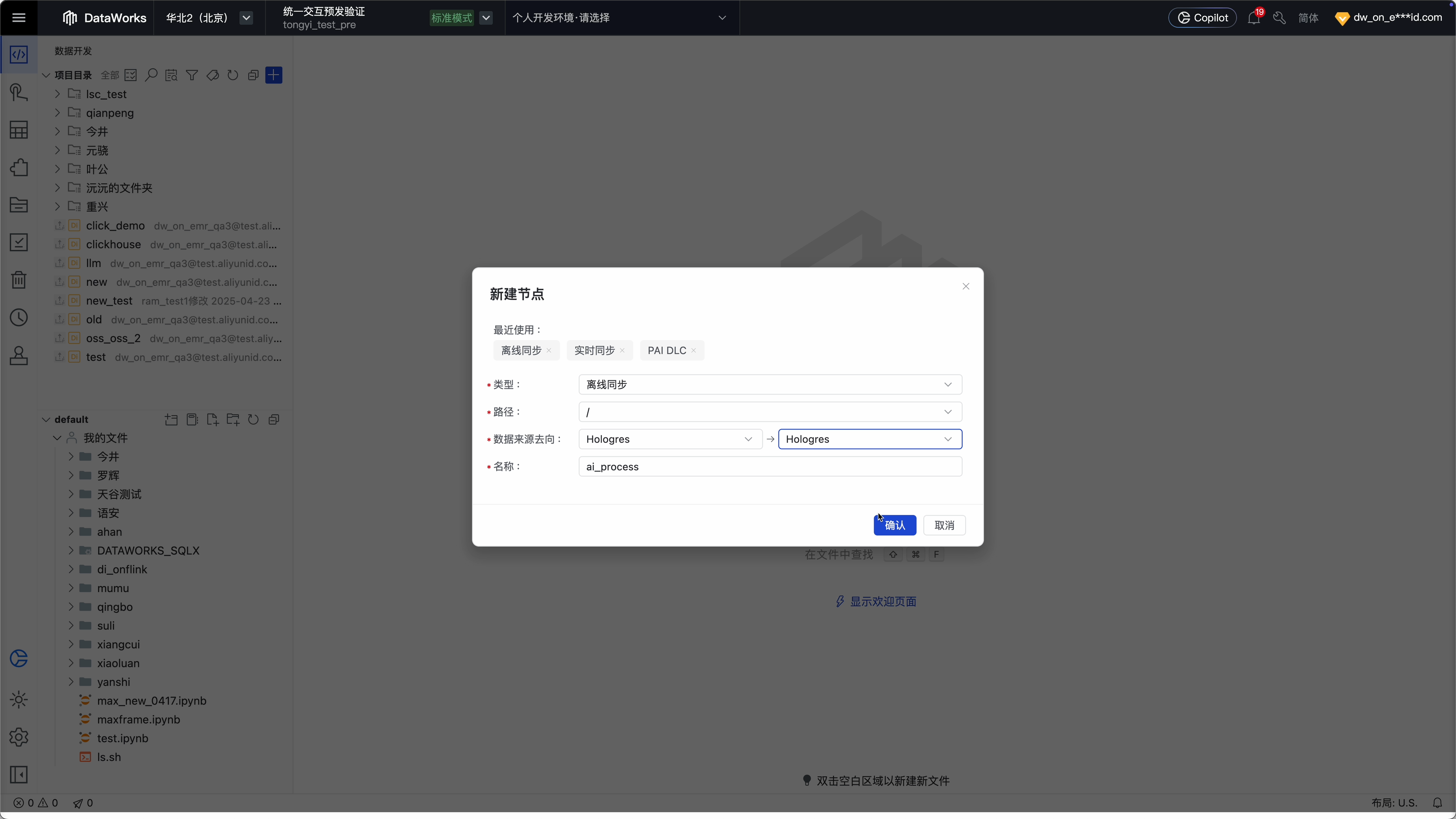
Task: Open the settings gear in left sidebar
Action: pos(18,737)
